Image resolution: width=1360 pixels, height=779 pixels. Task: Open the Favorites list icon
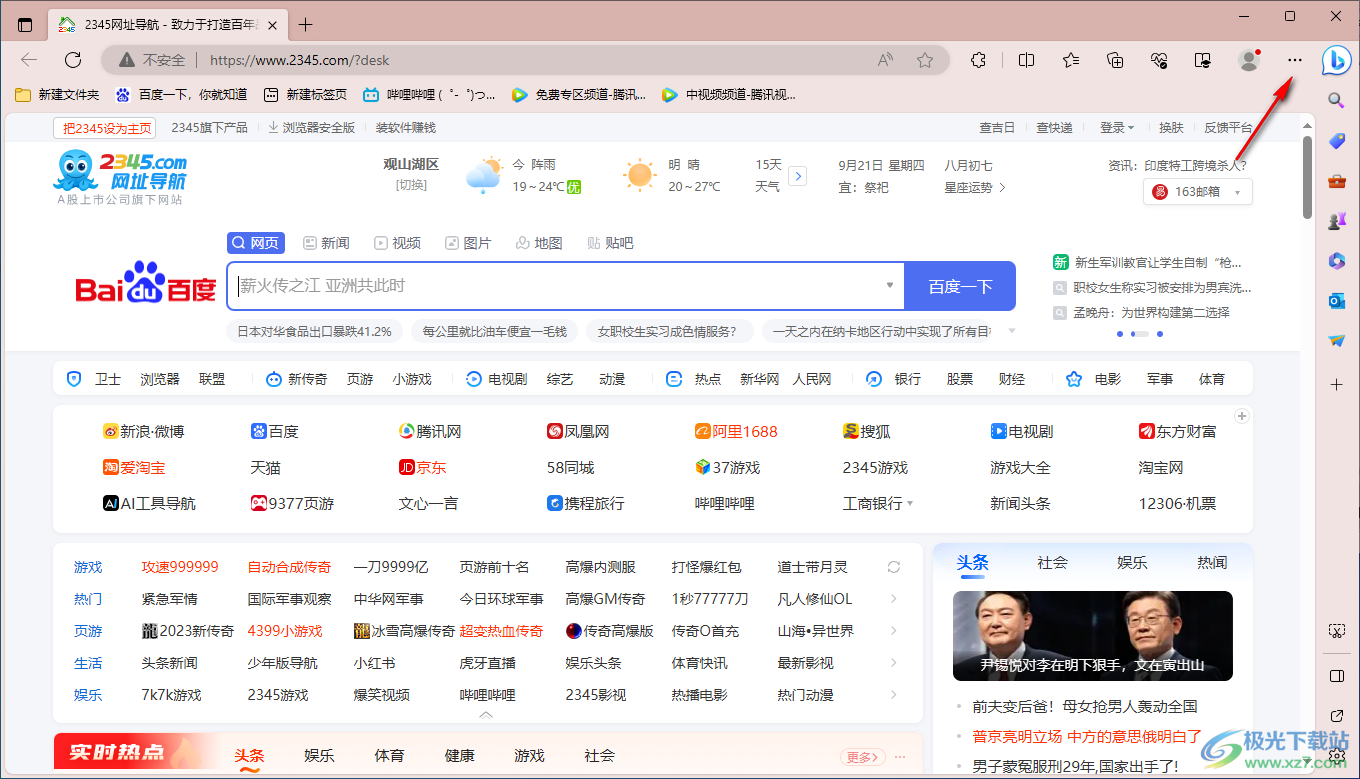1071,60
